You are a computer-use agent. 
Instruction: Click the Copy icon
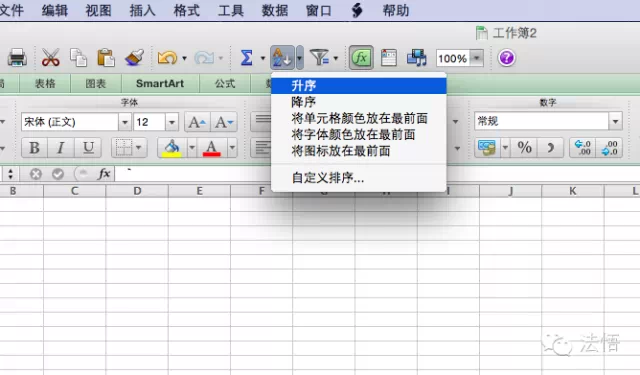click(78, 58)
